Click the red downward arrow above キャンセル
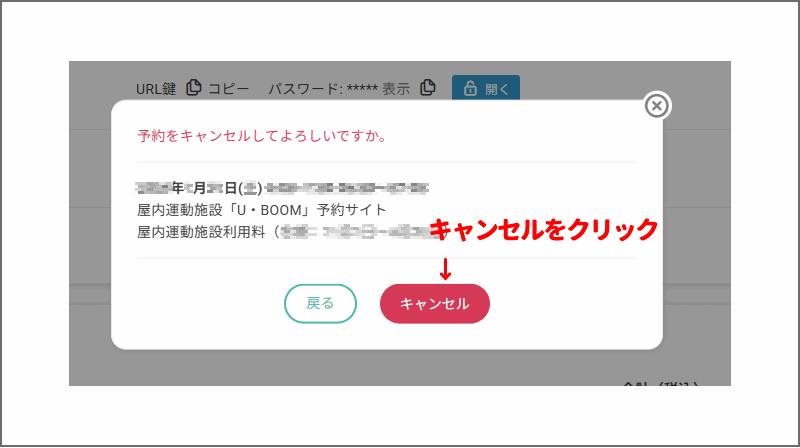 (445, 266)
